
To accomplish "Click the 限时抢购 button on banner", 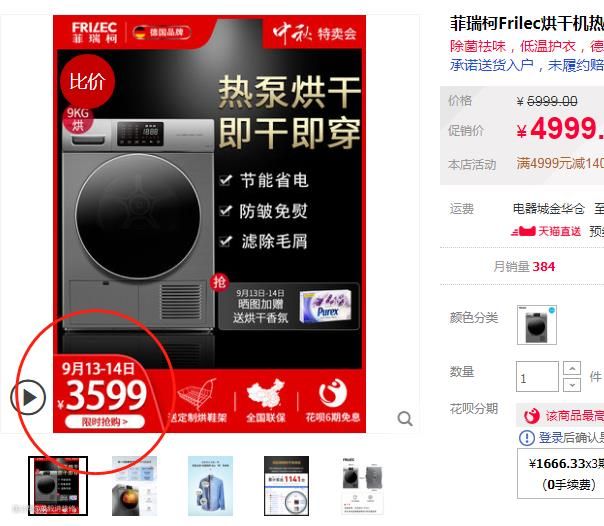I will pyautogui.click(x=105, y=422).
